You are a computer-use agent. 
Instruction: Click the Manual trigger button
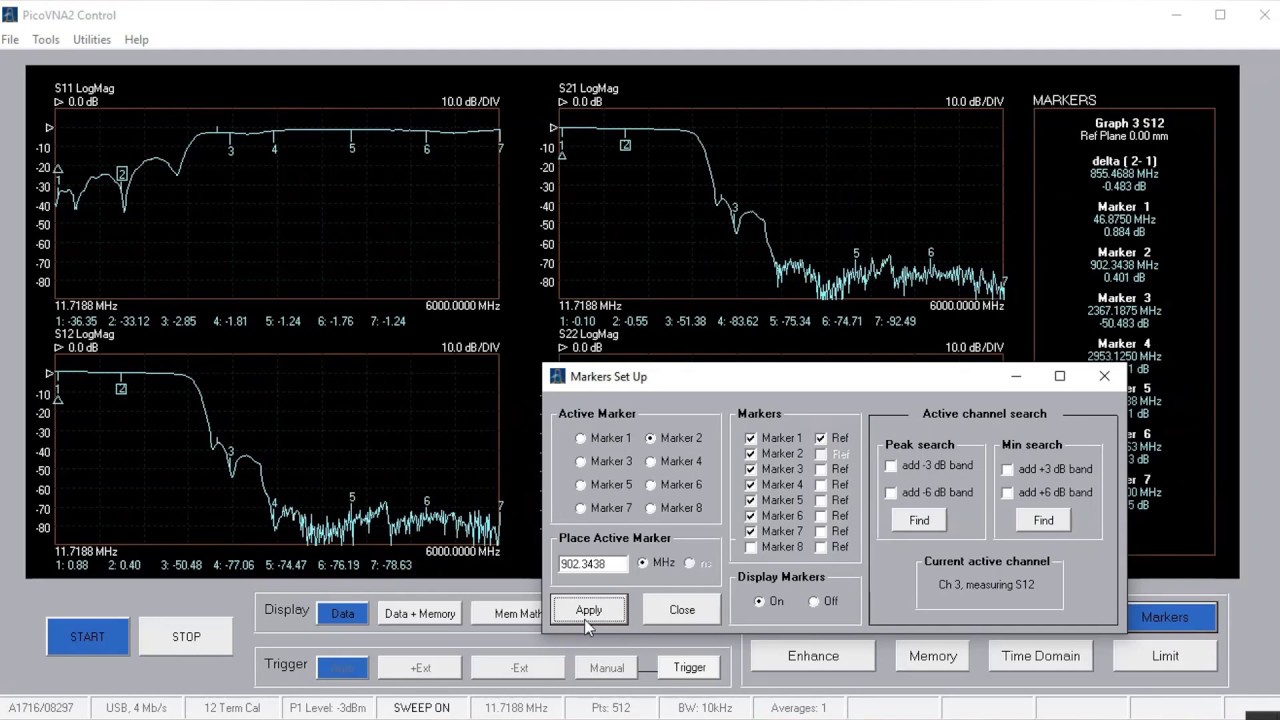click(607, 668)
